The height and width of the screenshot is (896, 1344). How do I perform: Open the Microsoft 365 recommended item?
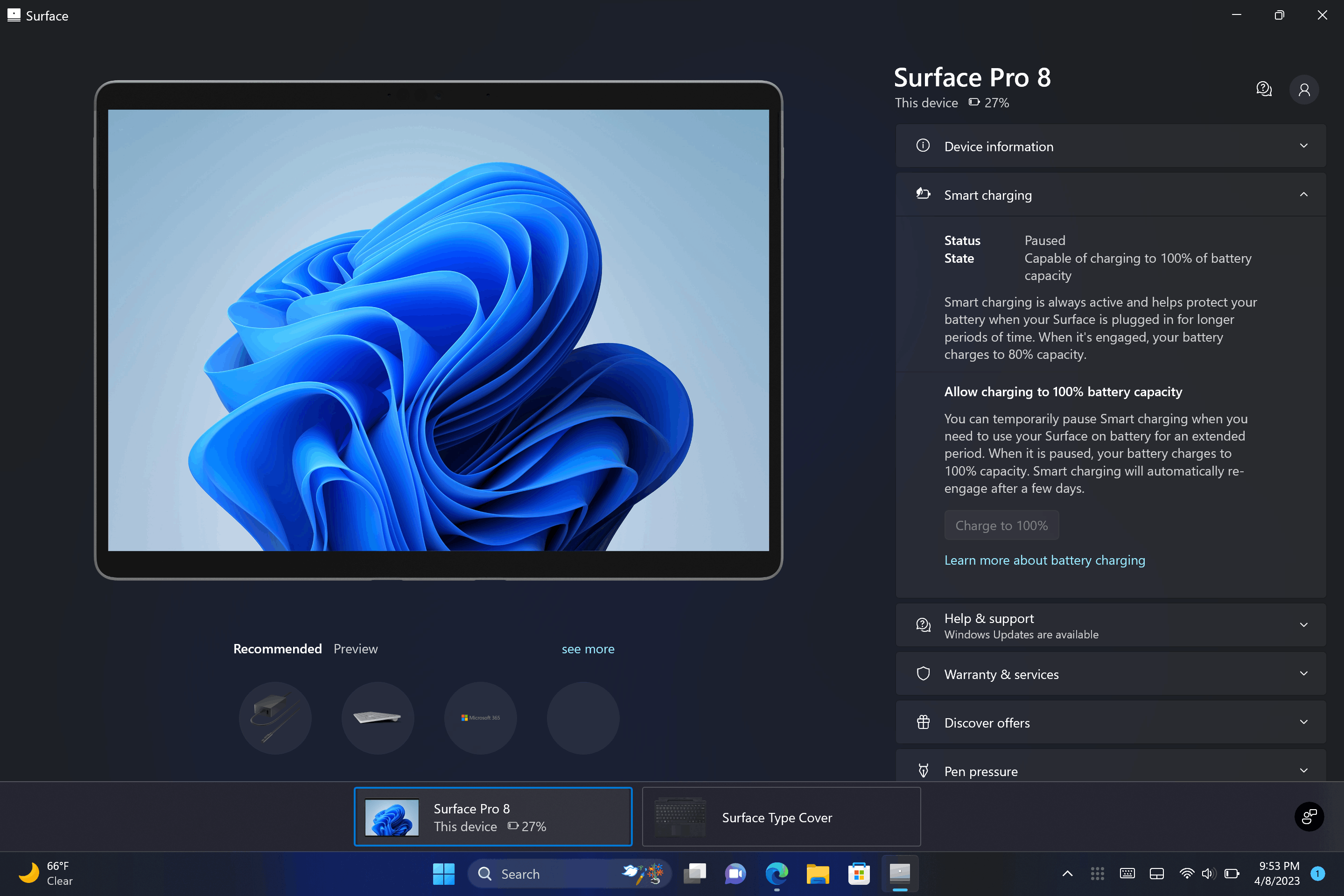pos(480,718)
